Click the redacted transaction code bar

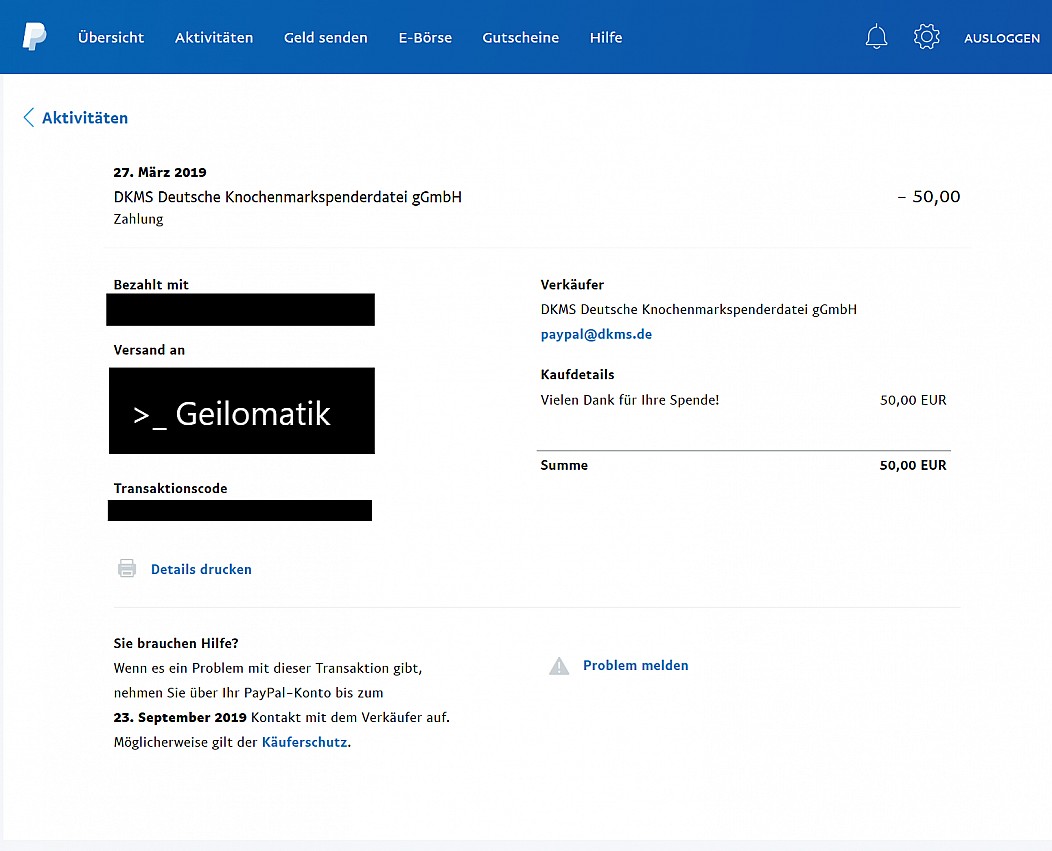(240, 510)
